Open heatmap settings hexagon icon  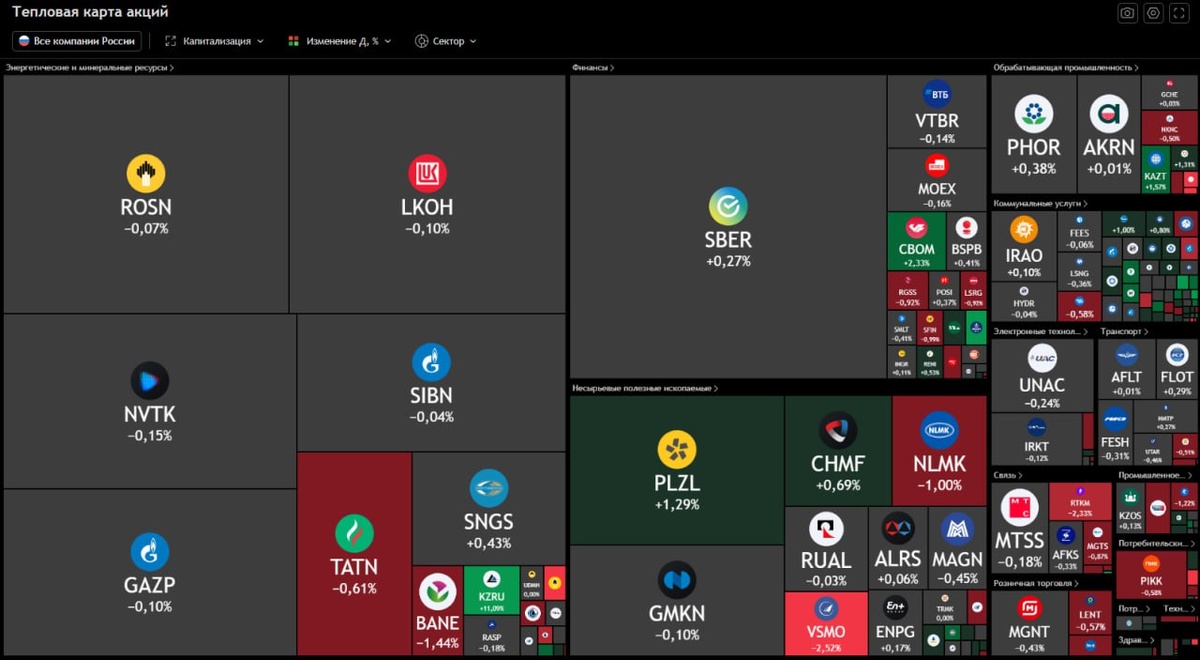pos(1153,13)
